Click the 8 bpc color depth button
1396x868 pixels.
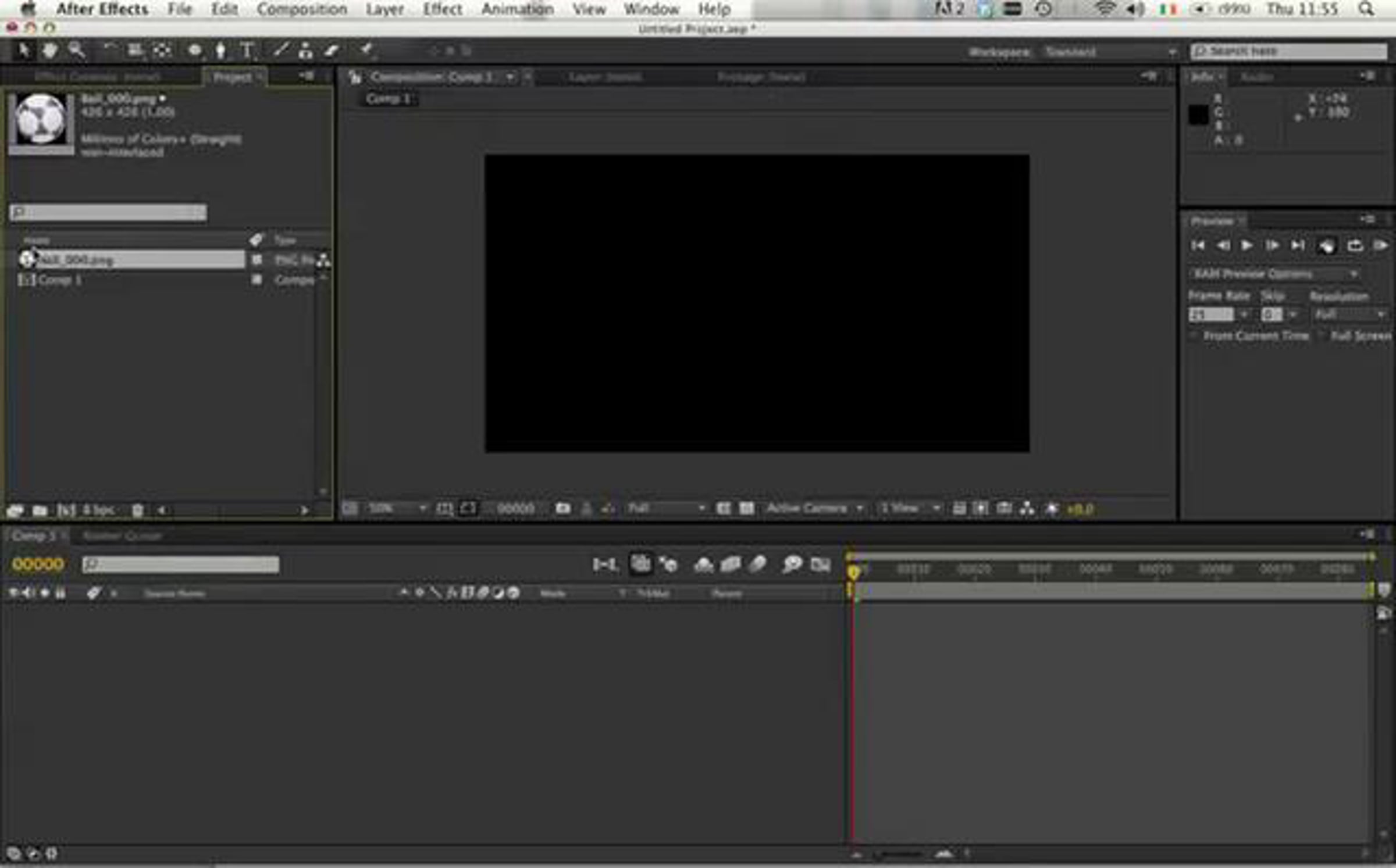coord(98,510)
